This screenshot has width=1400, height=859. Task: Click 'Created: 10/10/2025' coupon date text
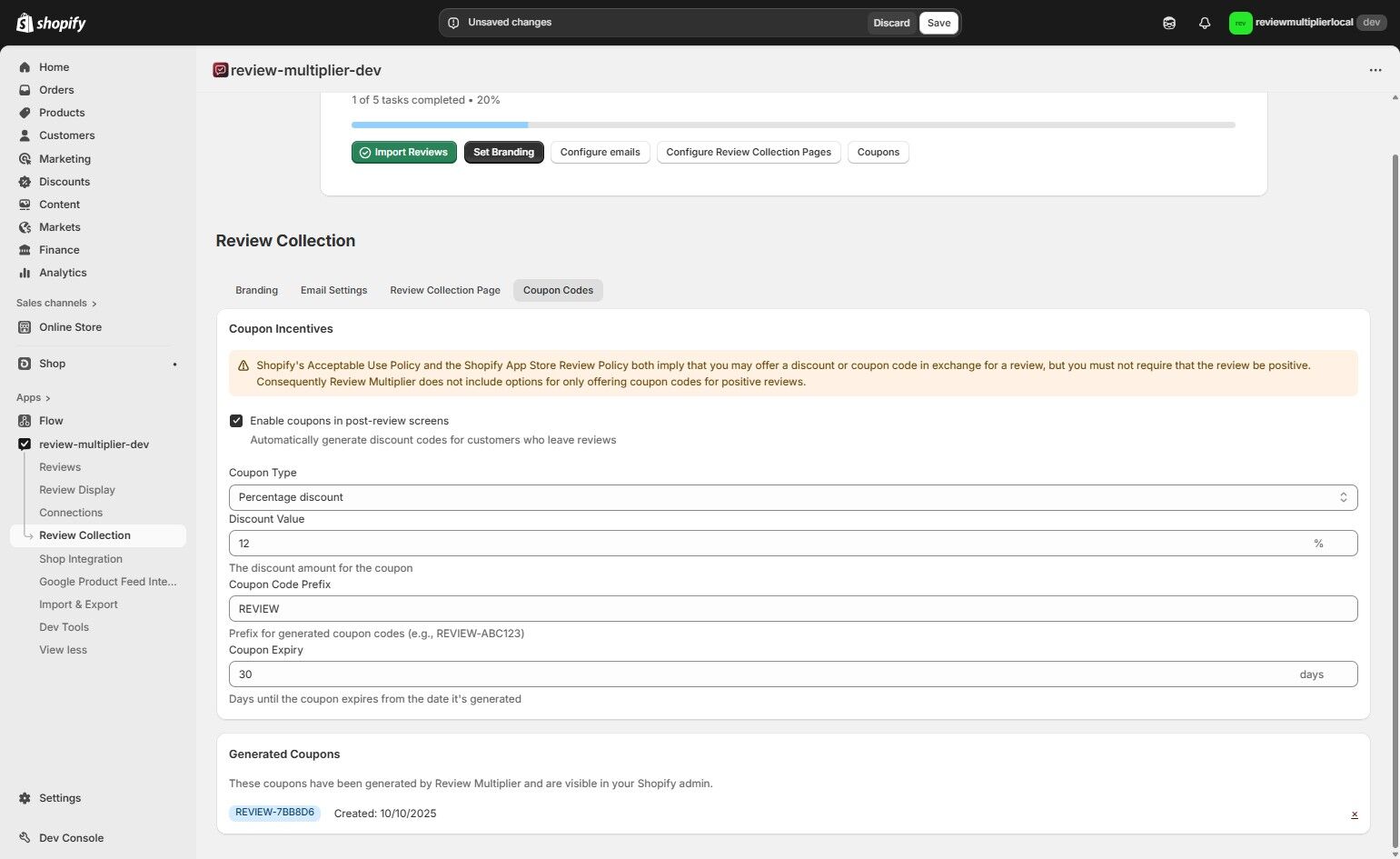385,814
